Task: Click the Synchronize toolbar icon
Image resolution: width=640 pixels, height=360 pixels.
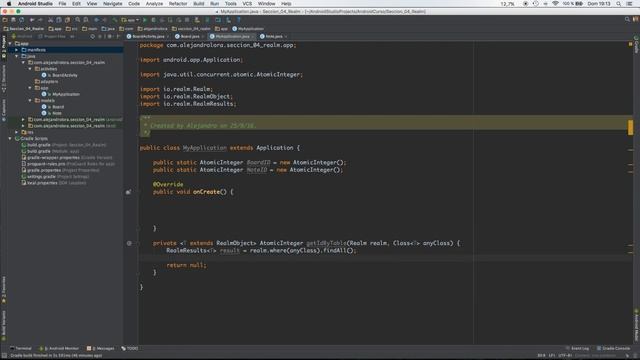Action: pyautogui.click(x=21, y=20)
